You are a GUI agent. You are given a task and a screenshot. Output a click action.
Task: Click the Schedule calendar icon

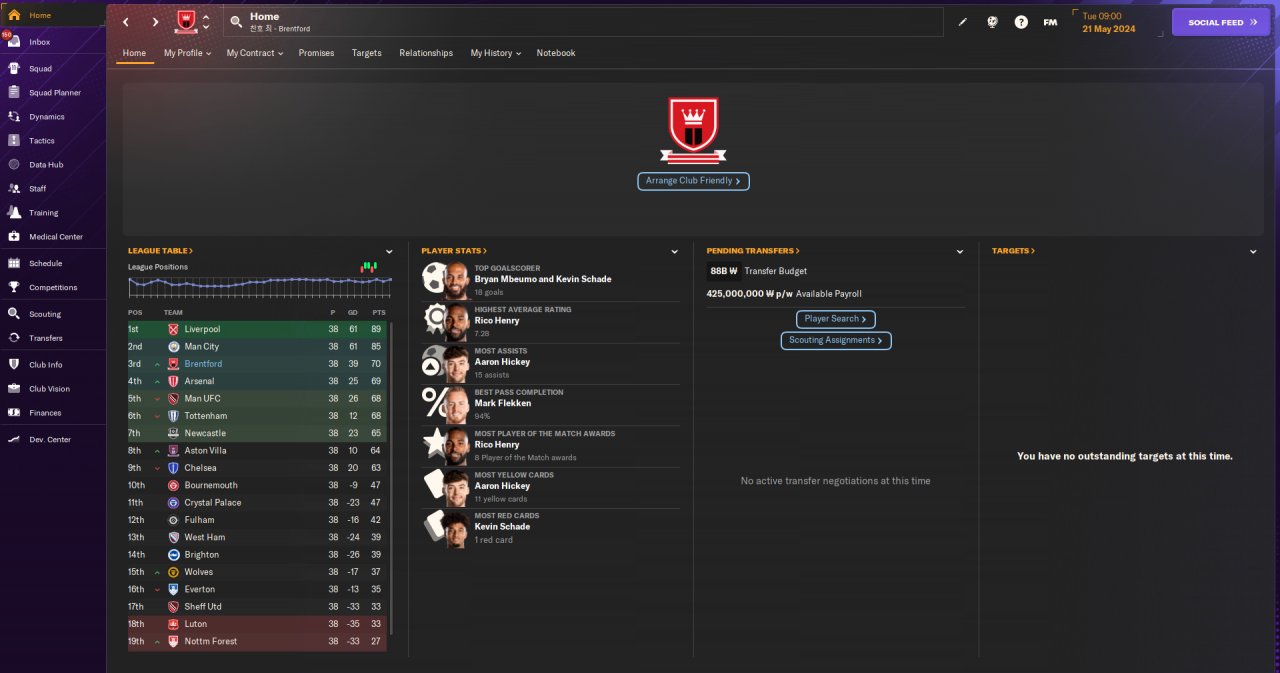click(x=14, y=264)
